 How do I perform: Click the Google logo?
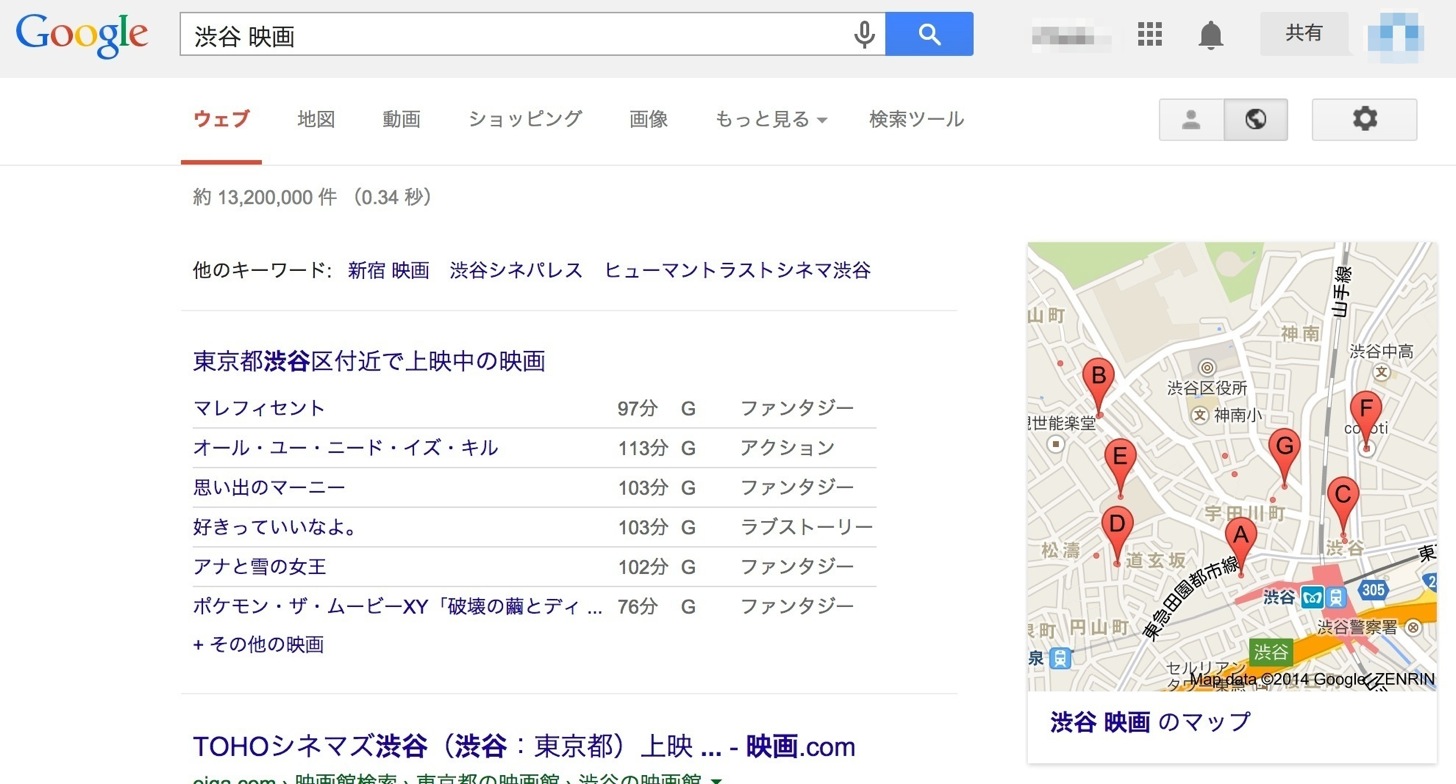coord(82,35)
